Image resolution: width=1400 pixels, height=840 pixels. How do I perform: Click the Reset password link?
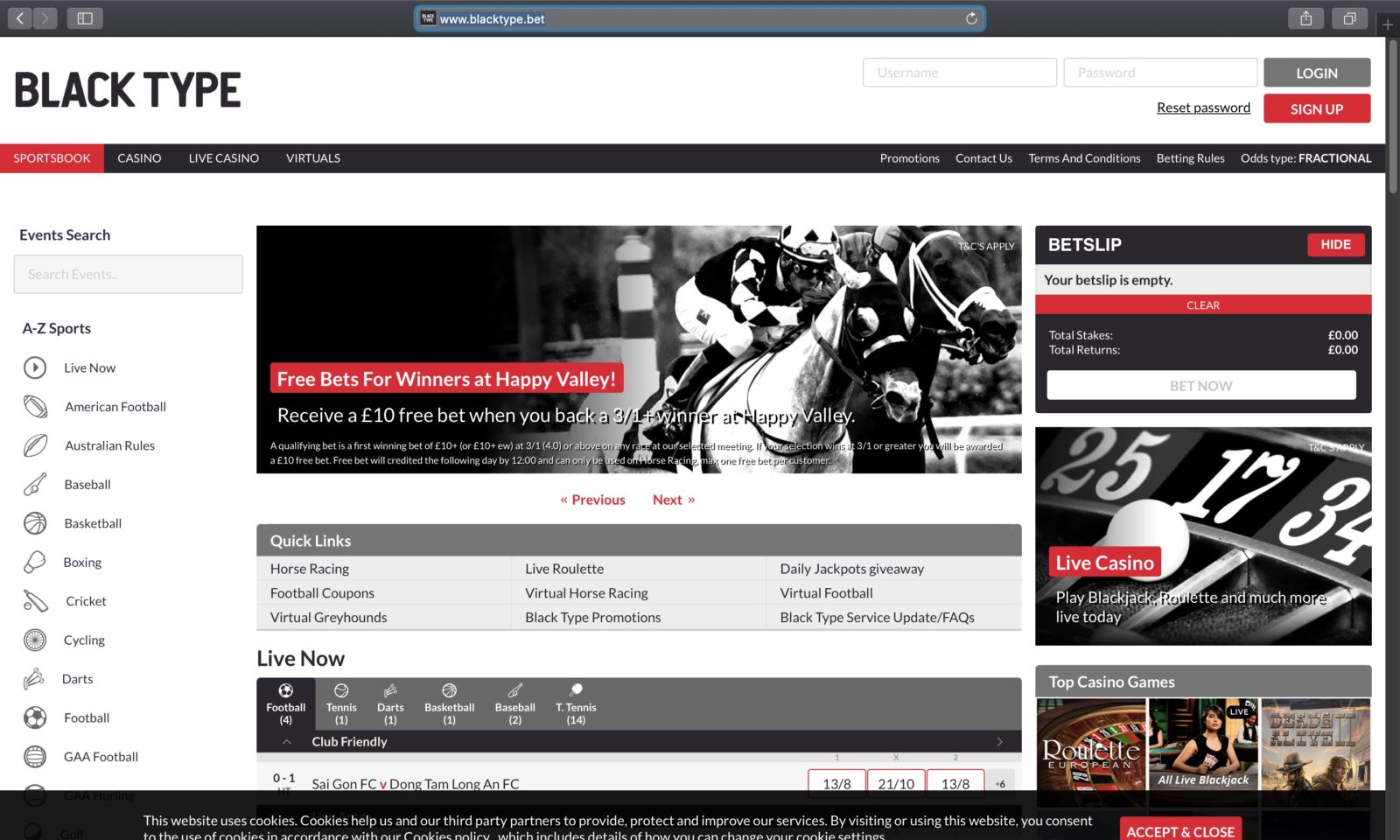coord(1202,107)
